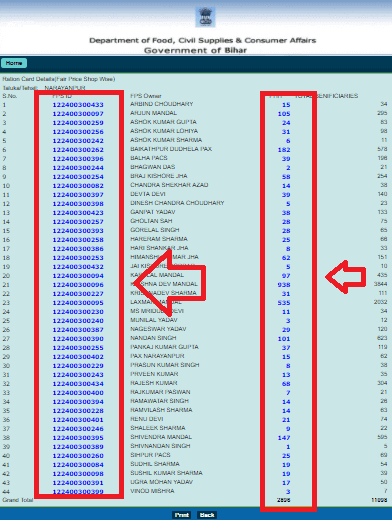Select FPS ID 122400300262 link
The image size is (392, 520).
point(78,150)
